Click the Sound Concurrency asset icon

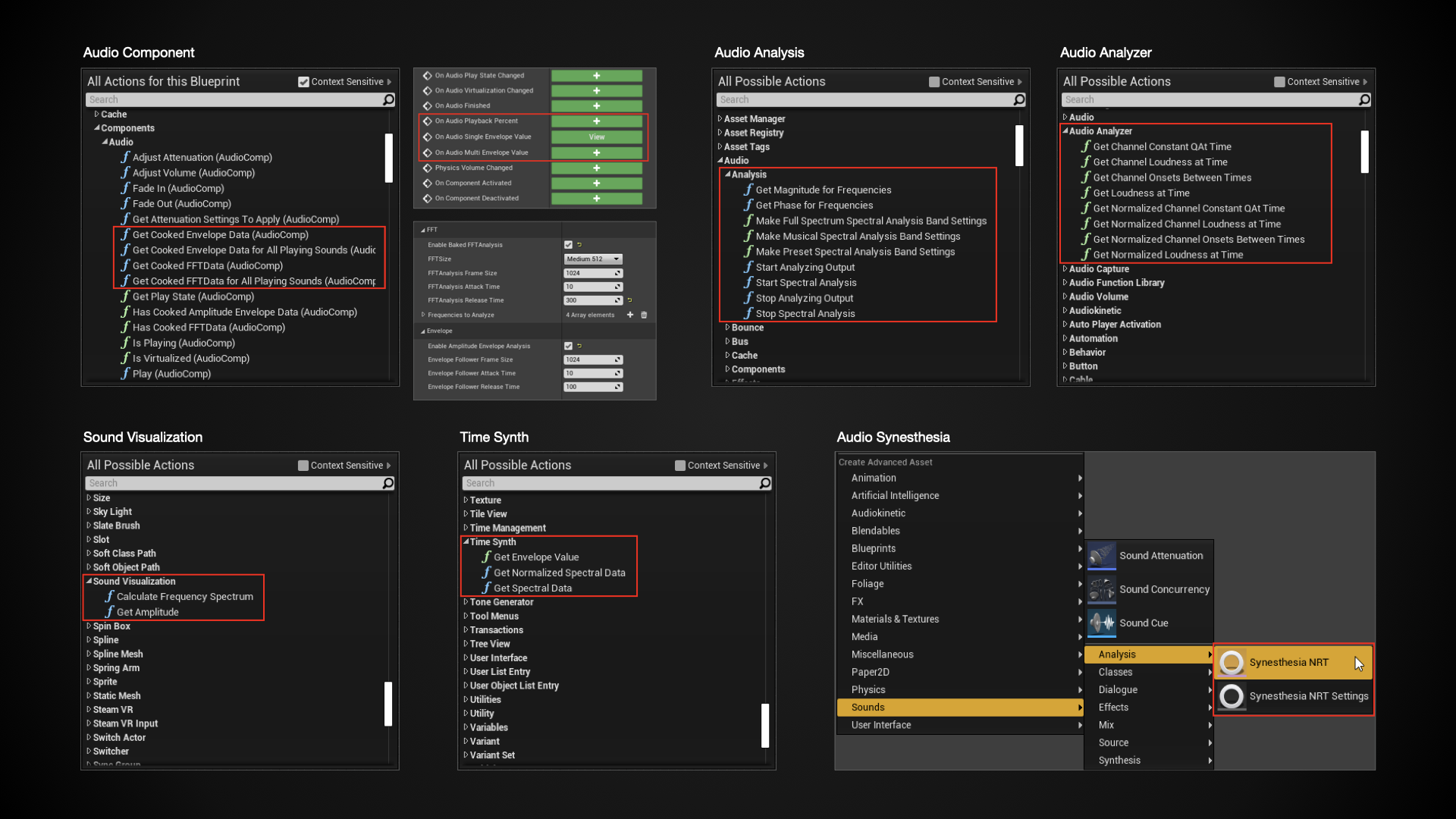[1102, 589]
